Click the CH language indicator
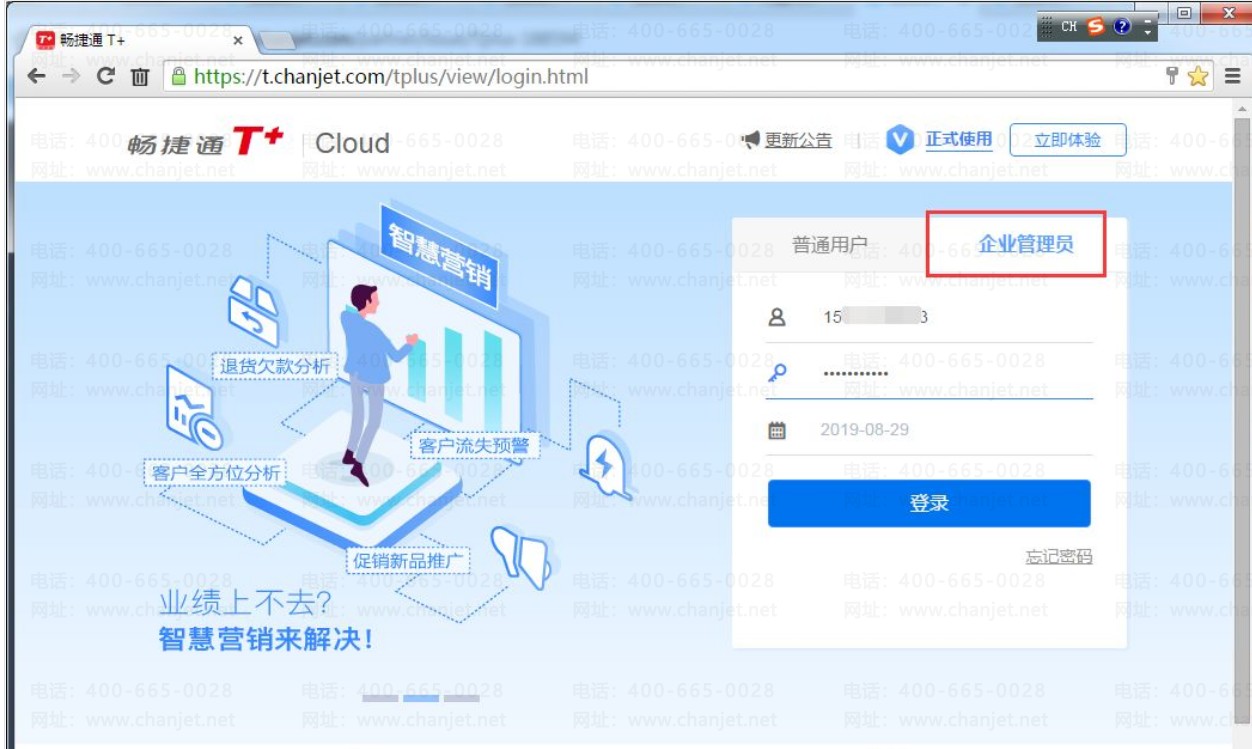Image resolution: width=1252 pixels, height=749 pixels. [1070, 26]
